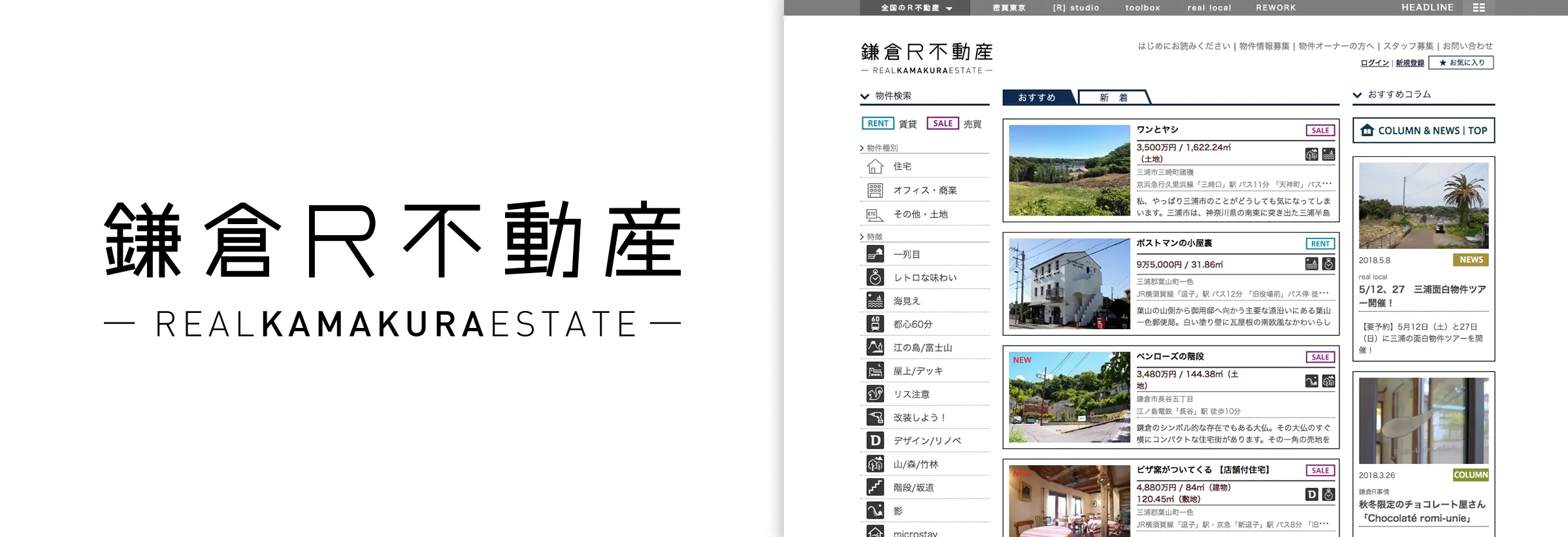Expand the 物件種別 category arrow
The height and width of the screenshot is (537, 1568).
pyautogui.click(x=862, y=148)
